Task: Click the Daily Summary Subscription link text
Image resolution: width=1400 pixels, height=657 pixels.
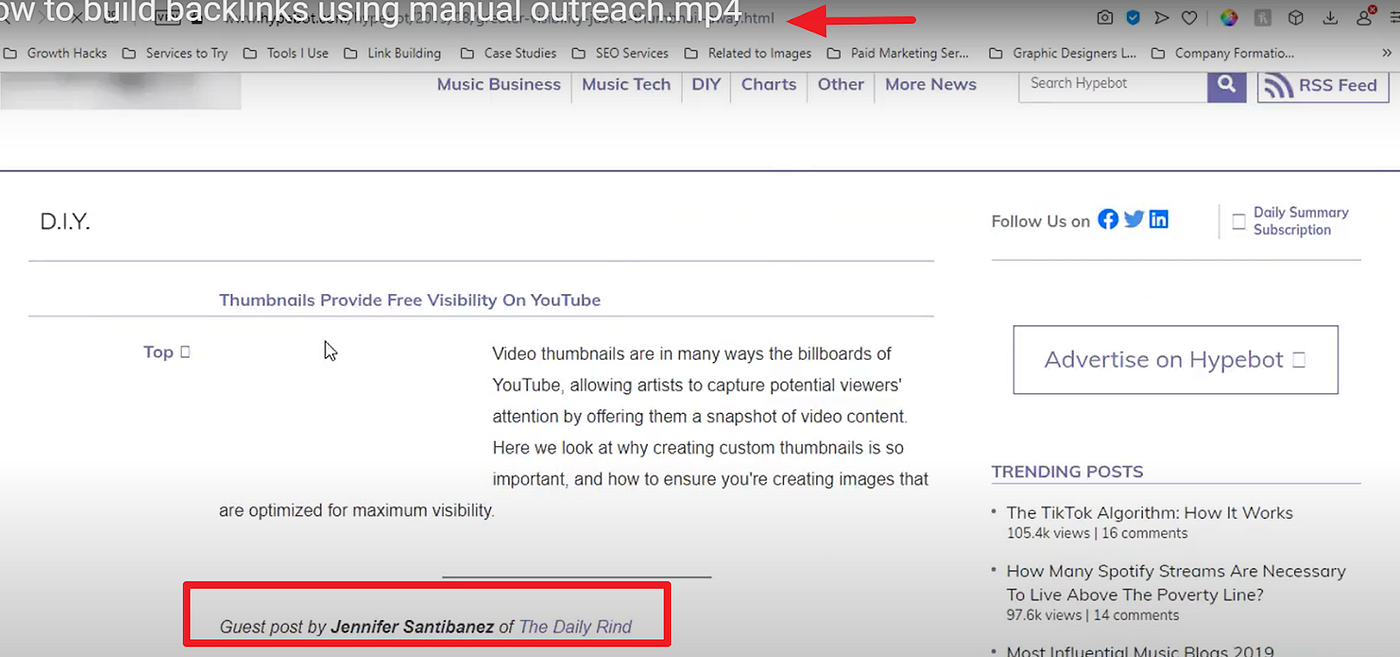Action: click(x=1301, y=221)
